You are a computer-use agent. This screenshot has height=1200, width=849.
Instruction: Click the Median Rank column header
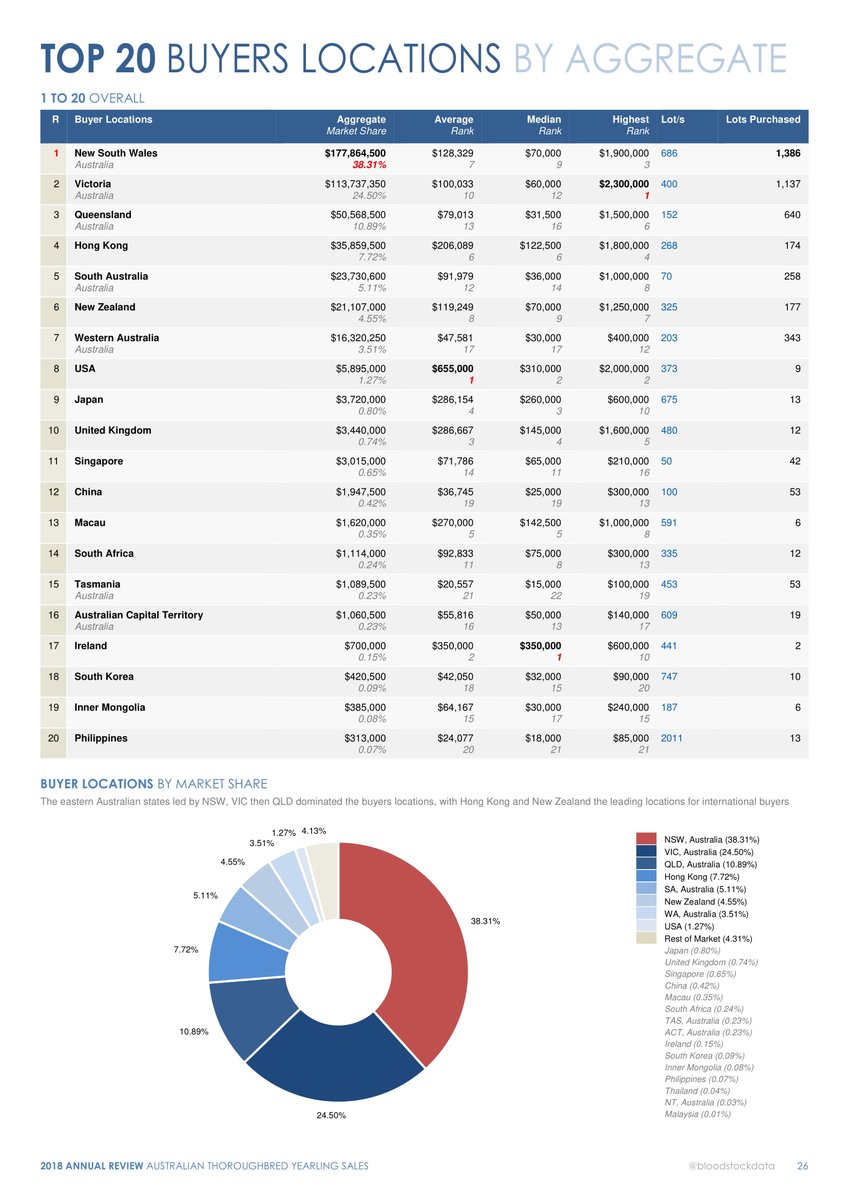tap(544, 125)
